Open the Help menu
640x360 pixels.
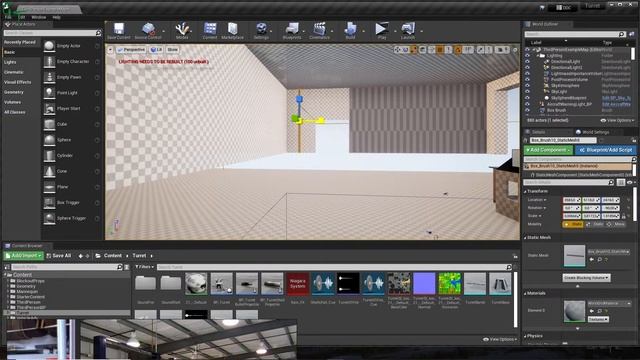coord(56,17)
